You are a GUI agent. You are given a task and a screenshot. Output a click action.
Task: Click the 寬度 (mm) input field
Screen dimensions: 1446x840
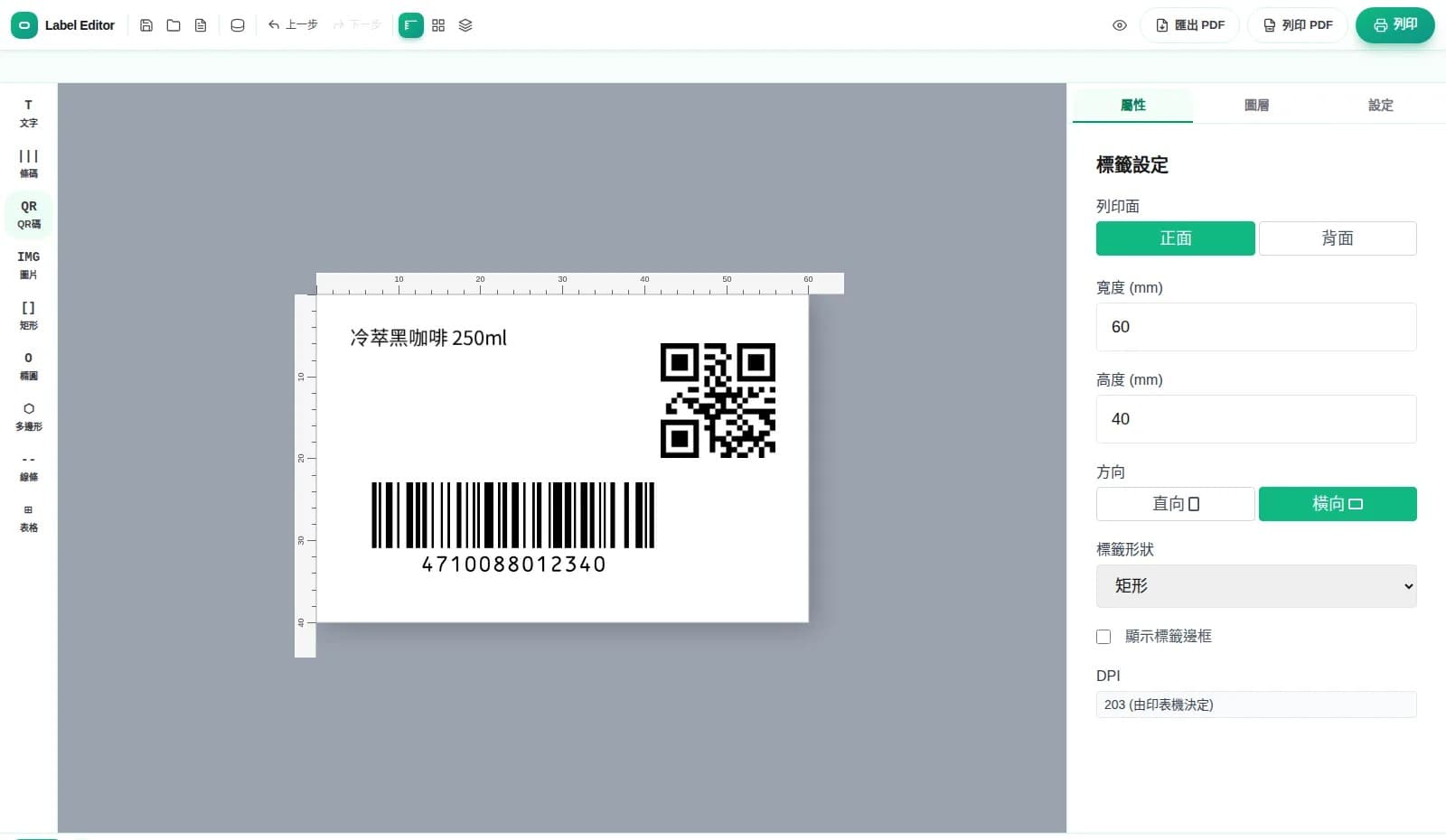pyautogui.click(x=1256, y=327)
